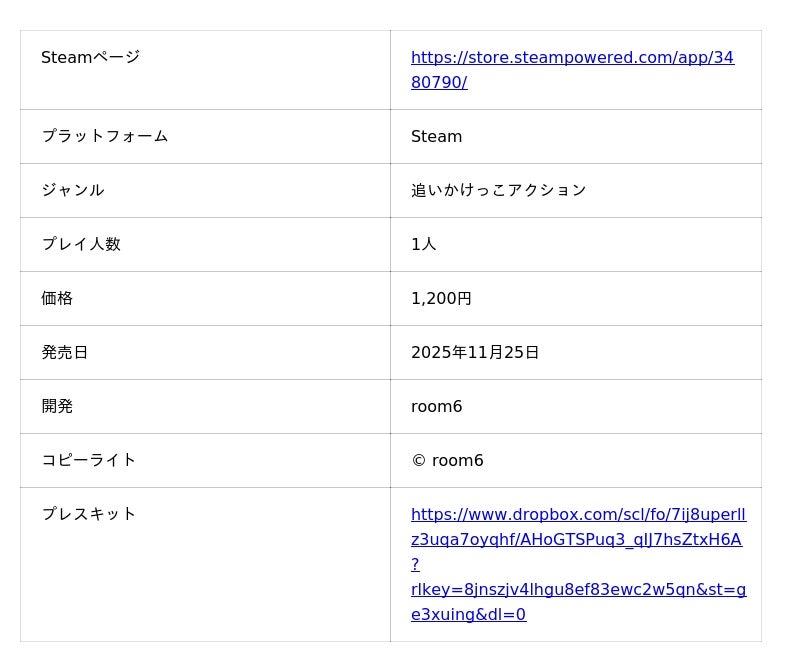Click the 'Steamページ' label cell
The width and height of the screenshot is (800, 672).
click(90, 58)
